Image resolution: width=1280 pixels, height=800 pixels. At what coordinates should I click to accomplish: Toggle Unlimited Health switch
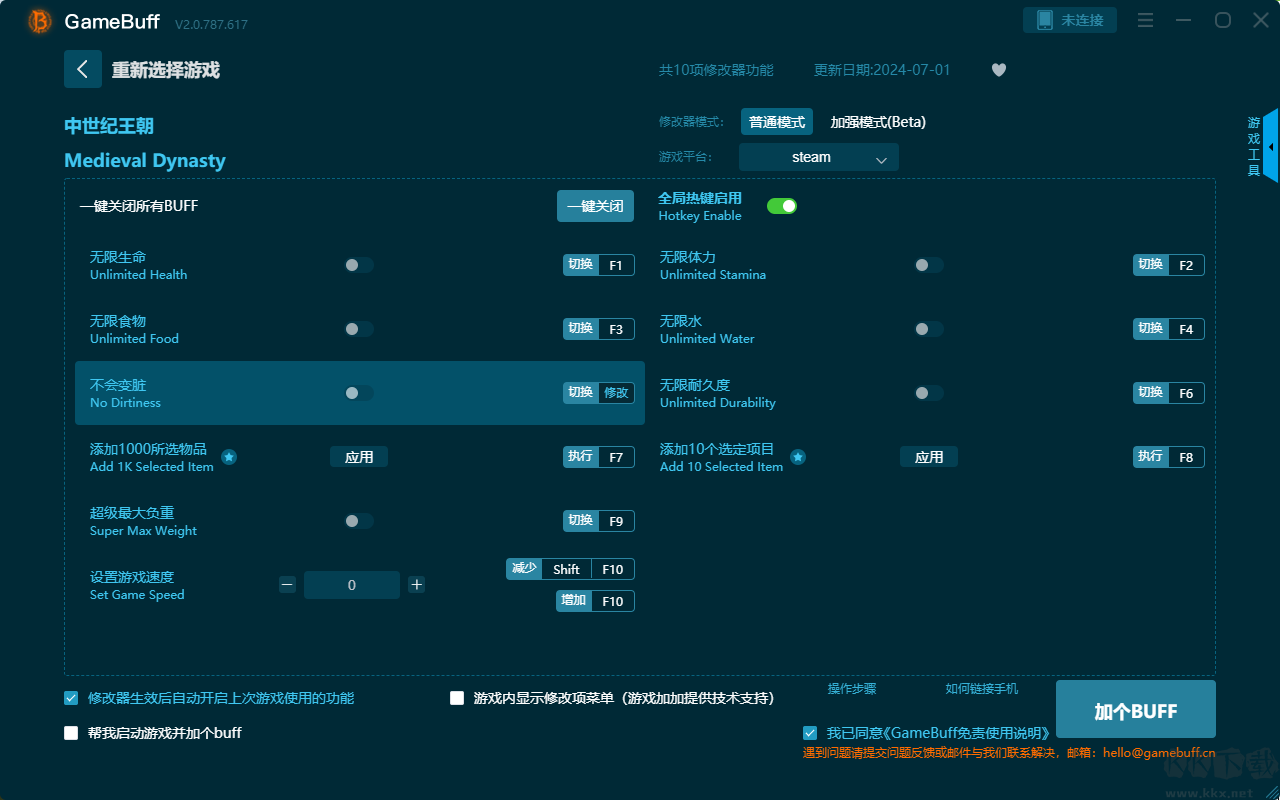coord(359,265)
